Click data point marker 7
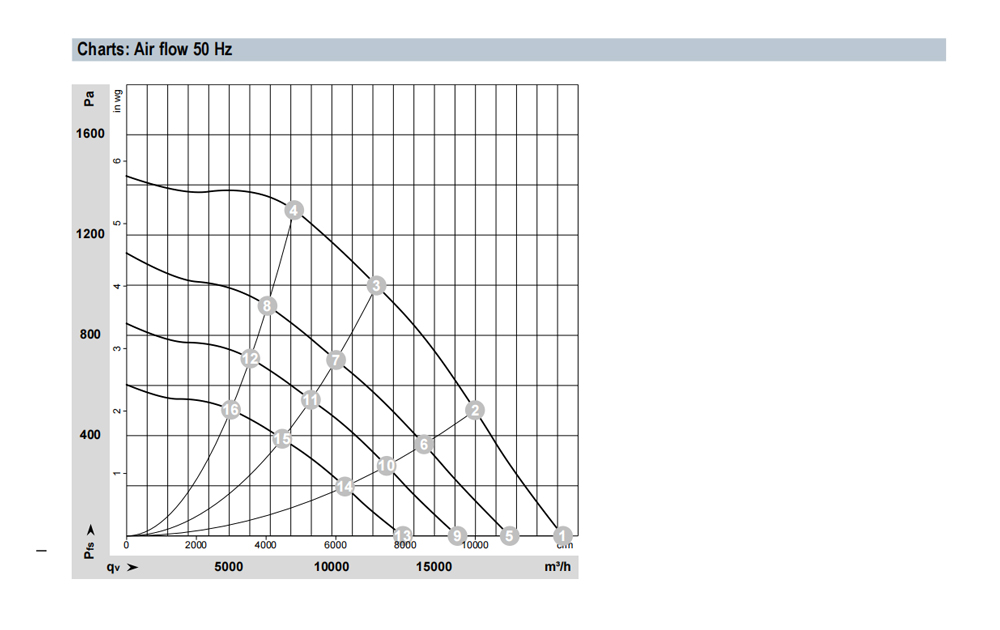Image resolution: width=1000 pixels, height=630 pixels. (x=336, y=360)
